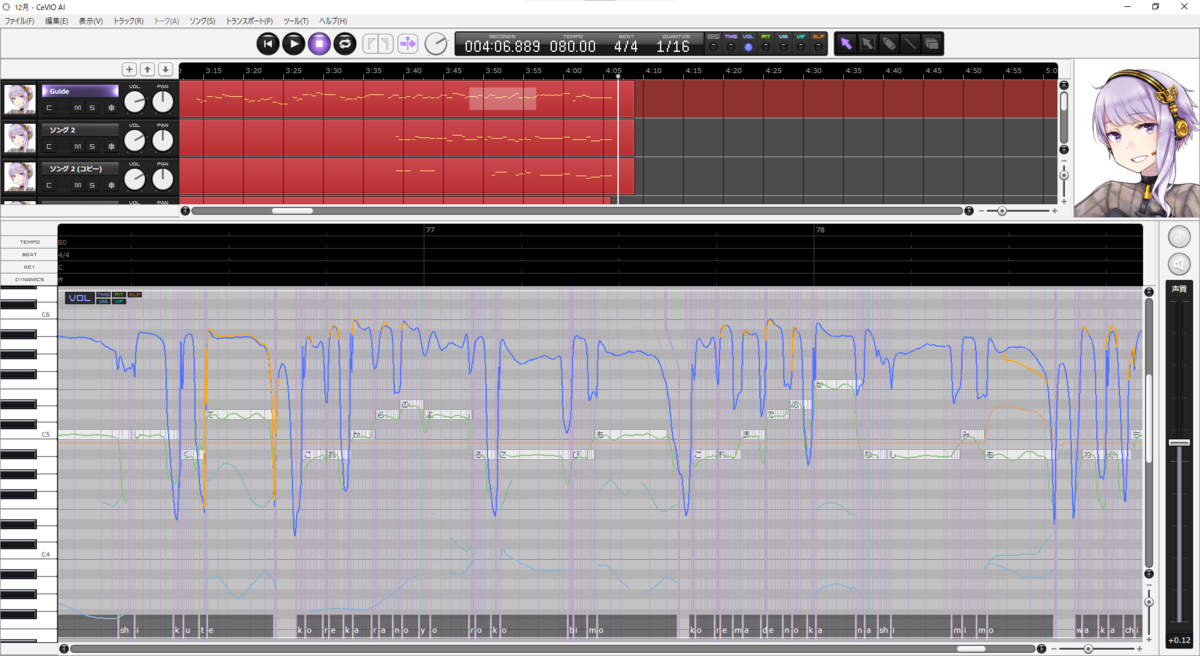Click the Guide track character thumbnail
1200x656 pixels.
tap(19, 100)
